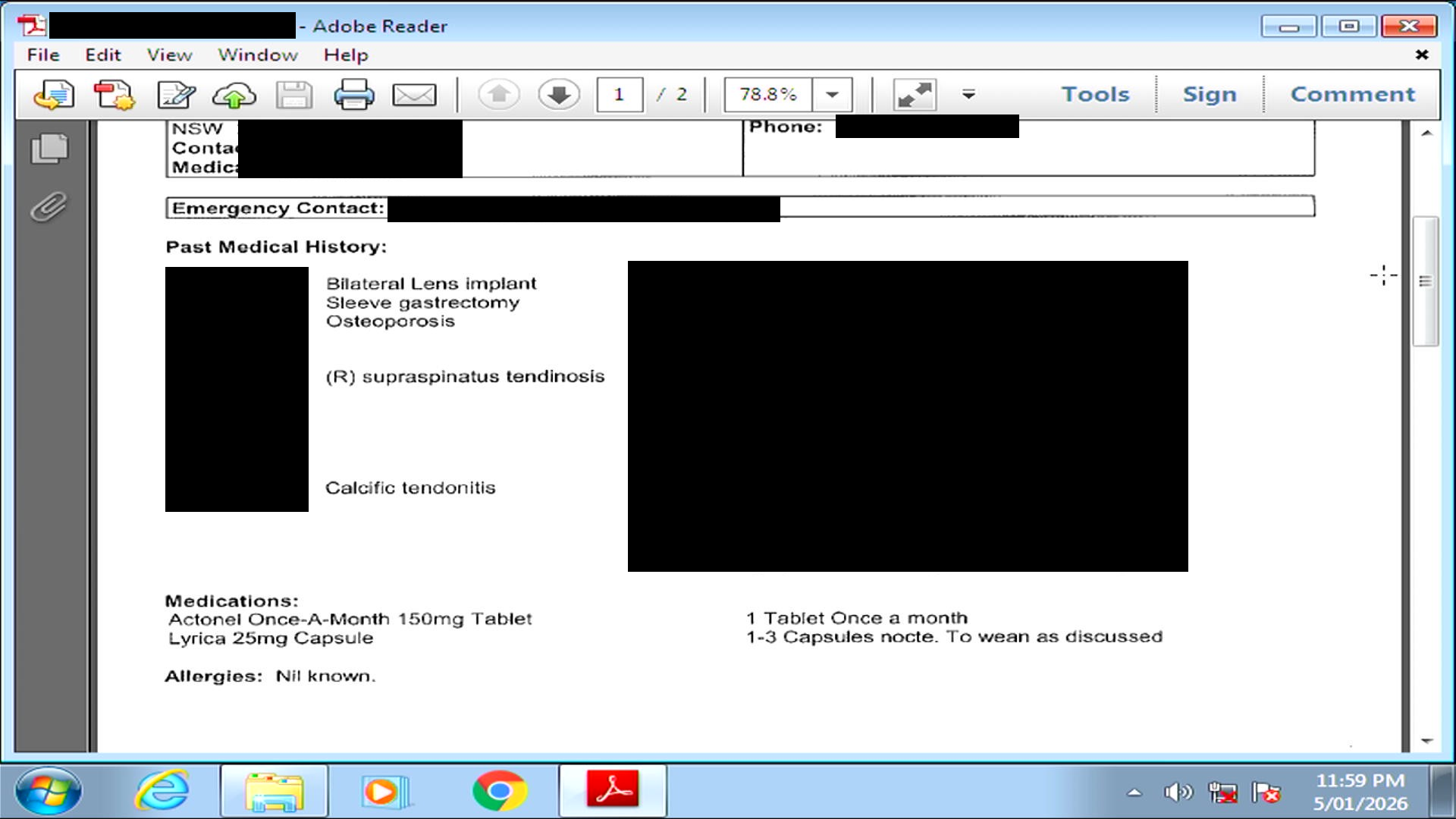This screenshot has width=1456, height=819.
Task: Click the page number input field
Action: [x=620, y=95]
